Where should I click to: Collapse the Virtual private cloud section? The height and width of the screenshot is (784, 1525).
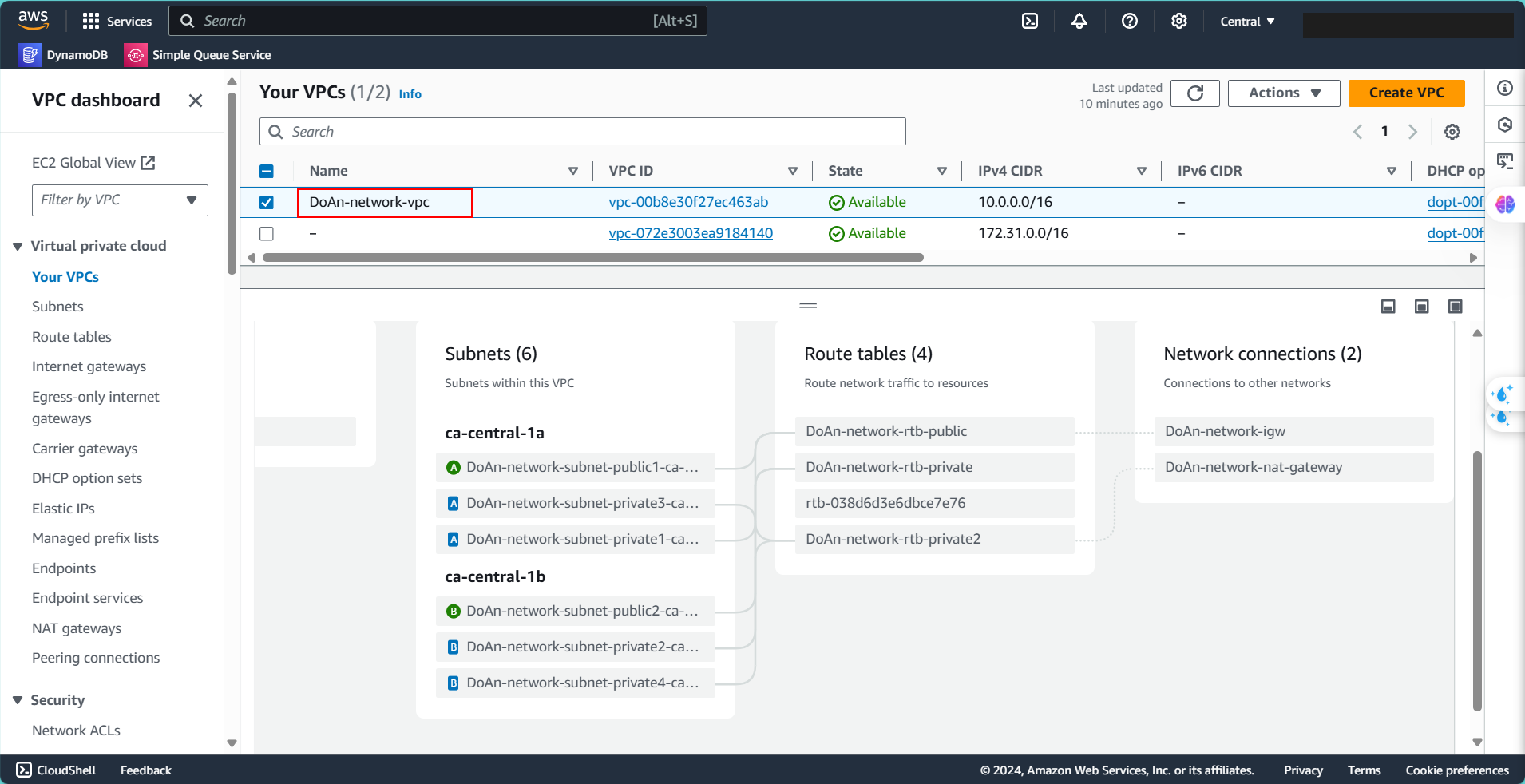pos(18,247)
